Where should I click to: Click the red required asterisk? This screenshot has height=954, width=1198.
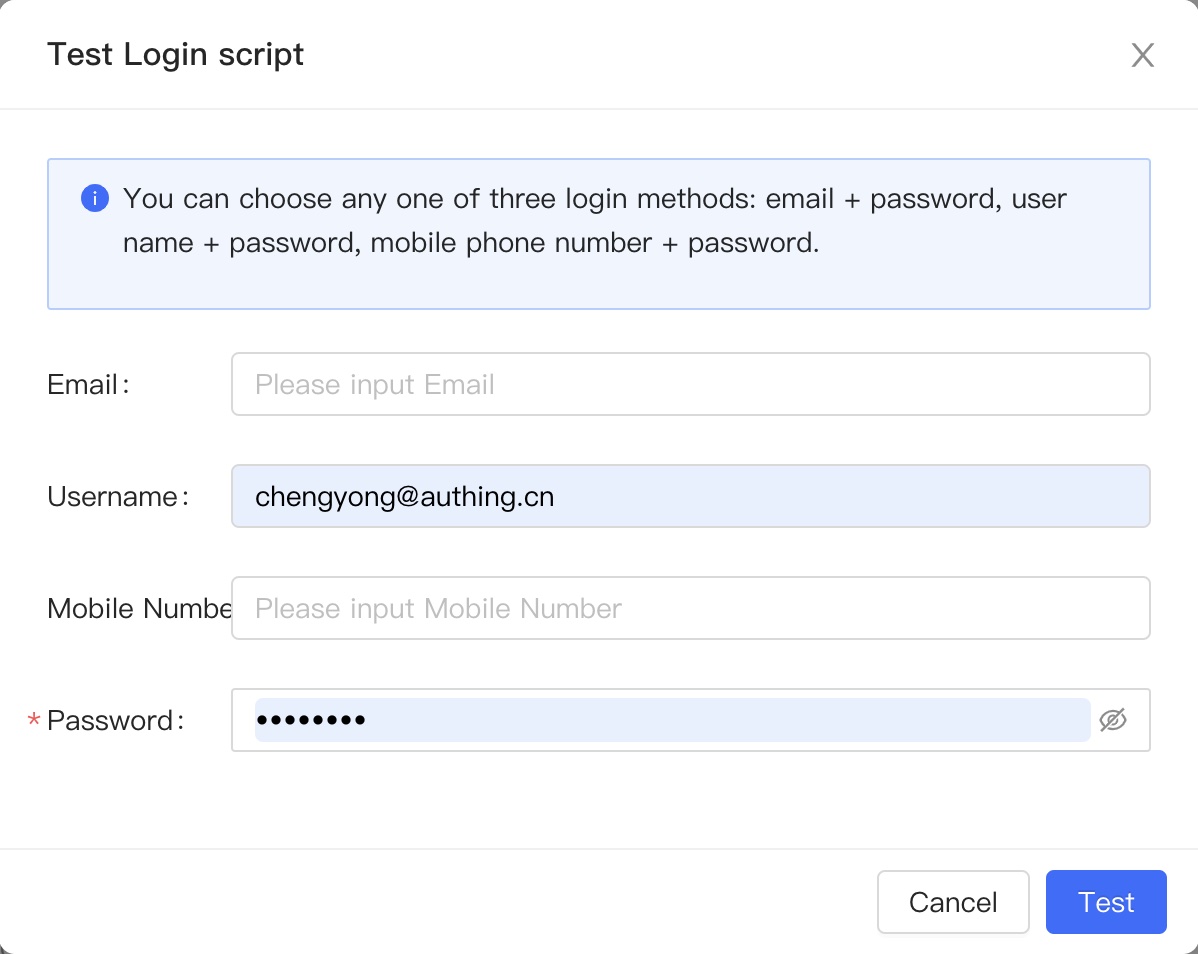[34, 721]
